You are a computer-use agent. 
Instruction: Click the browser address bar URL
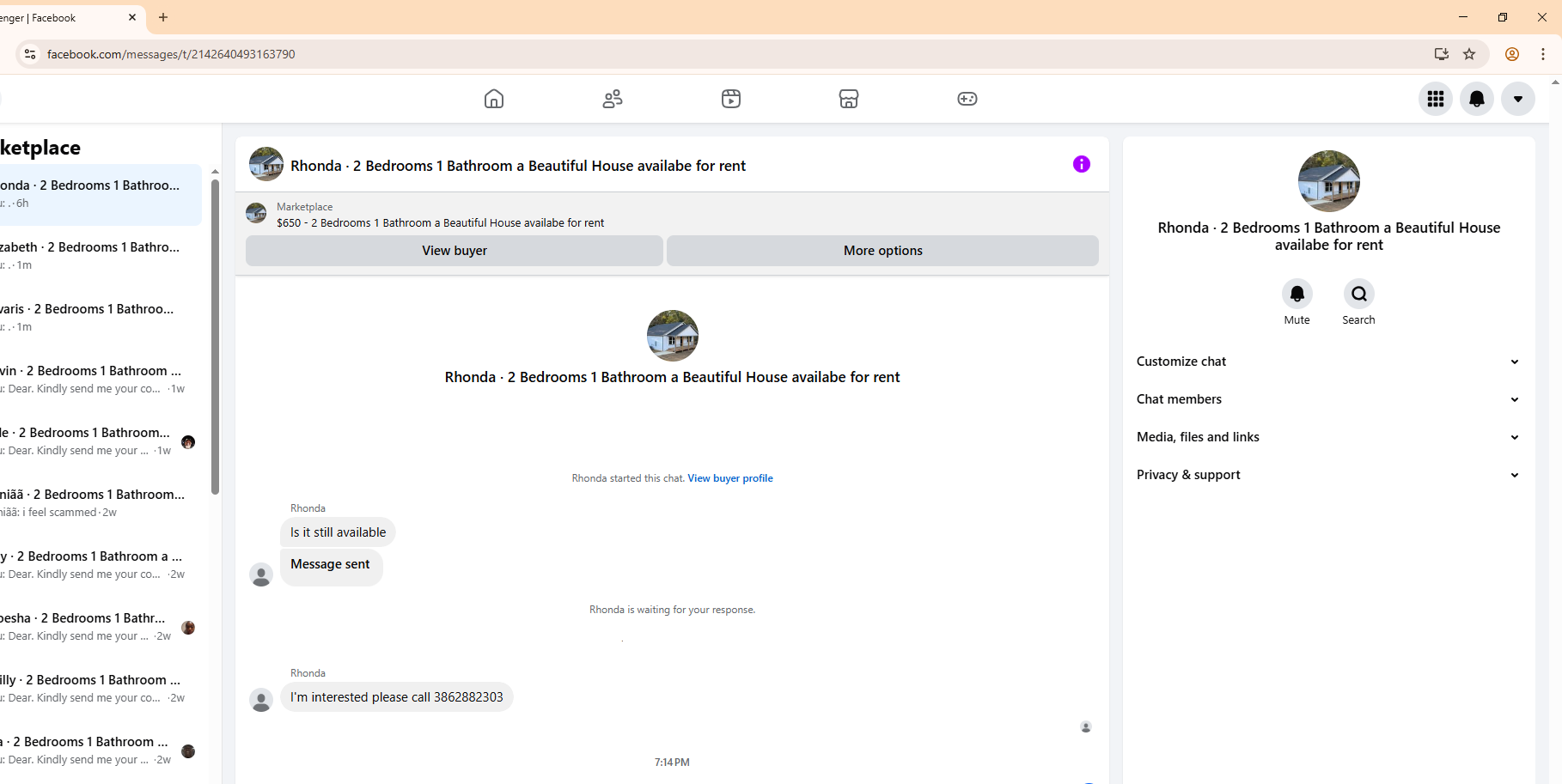coord(171,54)
